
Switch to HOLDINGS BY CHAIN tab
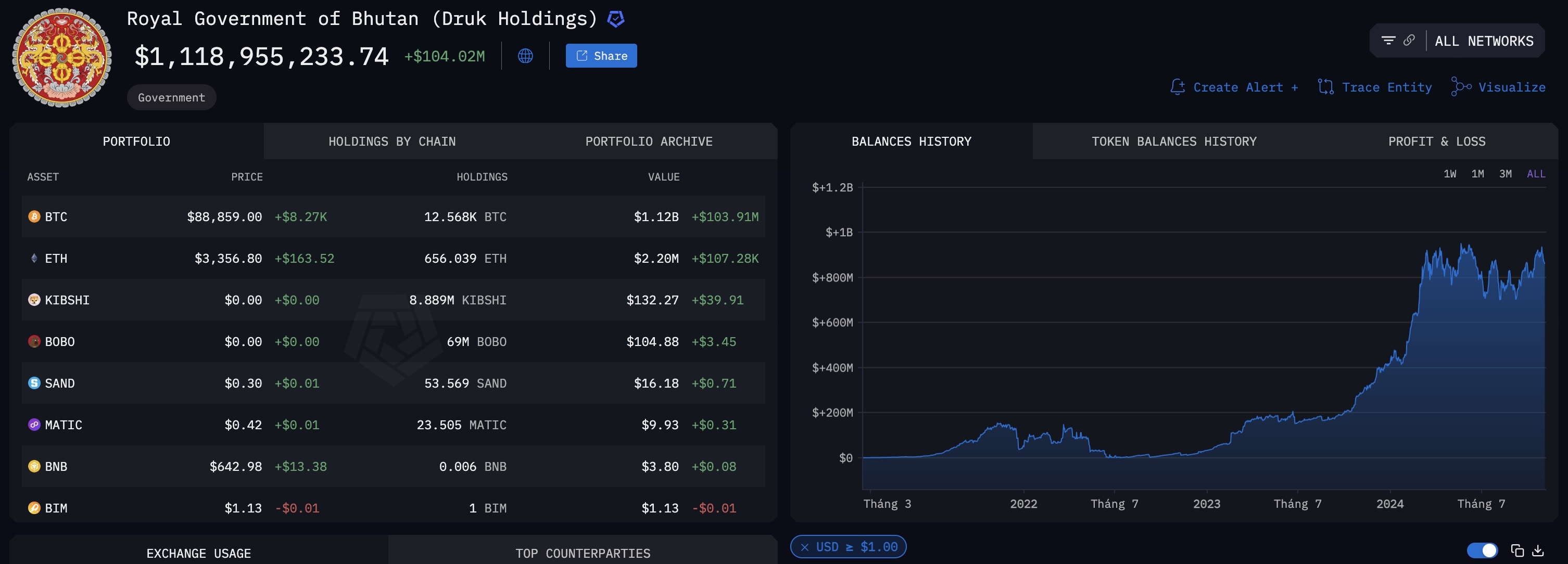(x=392, y=142)
